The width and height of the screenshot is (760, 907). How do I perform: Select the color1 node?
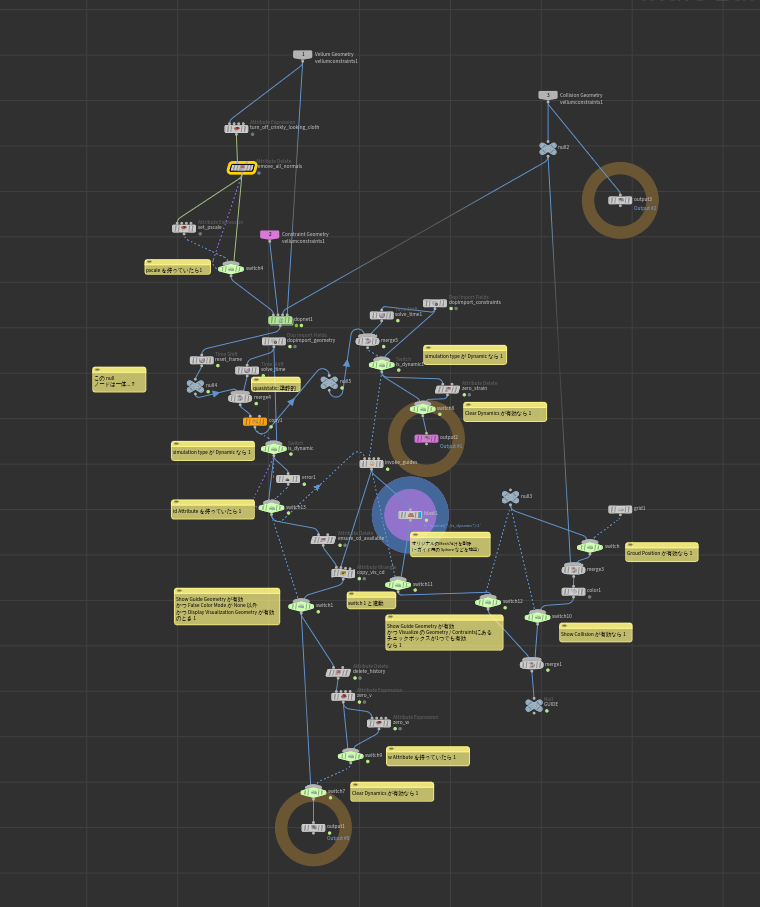click(x=573, y=591)
